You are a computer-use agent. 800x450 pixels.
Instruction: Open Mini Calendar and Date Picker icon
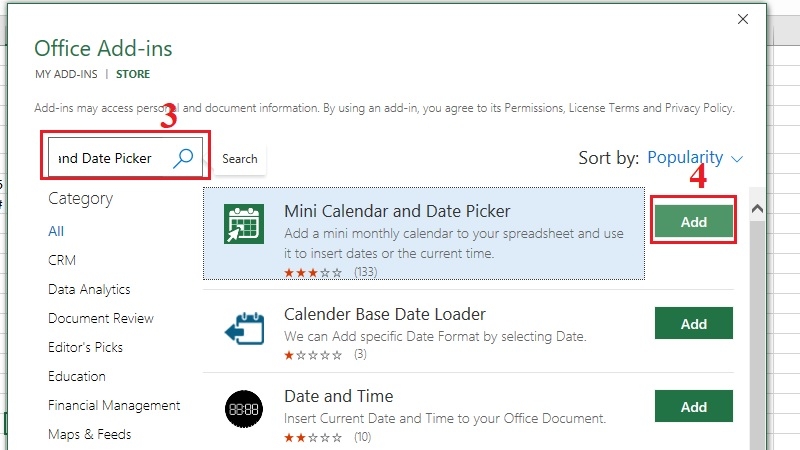tap(244, 224)
